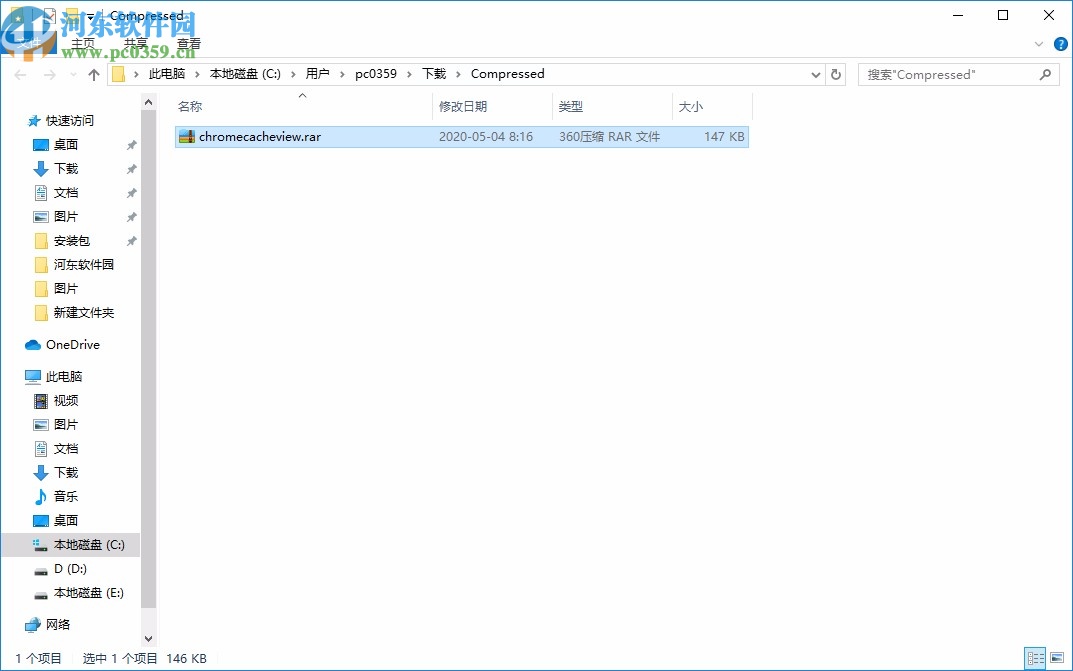Viewport: 1073px width, 671px height.
Task: Switch to the 查看 ribbon tab
Action: pyautogui.click(x=189, y=43)
